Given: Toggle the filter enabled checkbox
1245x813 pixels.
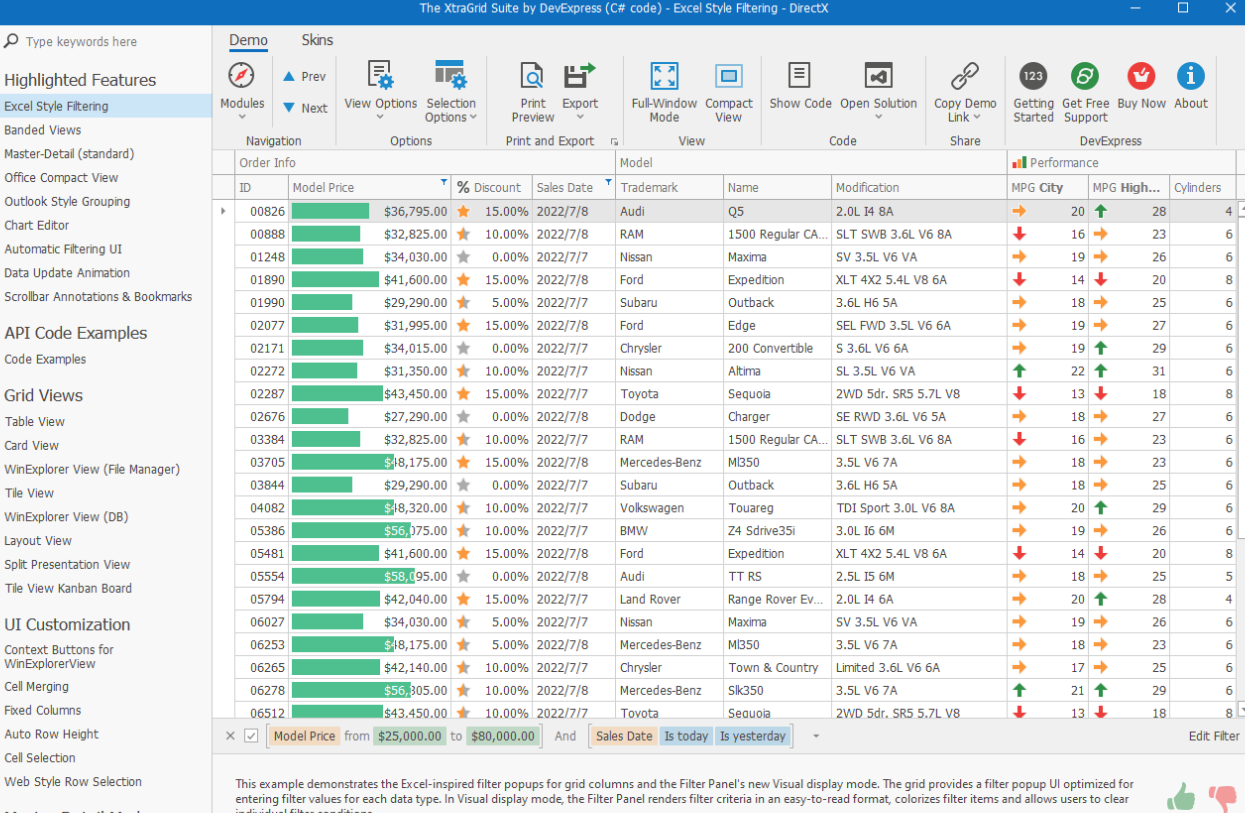Looking at the screenshot, I should click(x=251, y=736).
